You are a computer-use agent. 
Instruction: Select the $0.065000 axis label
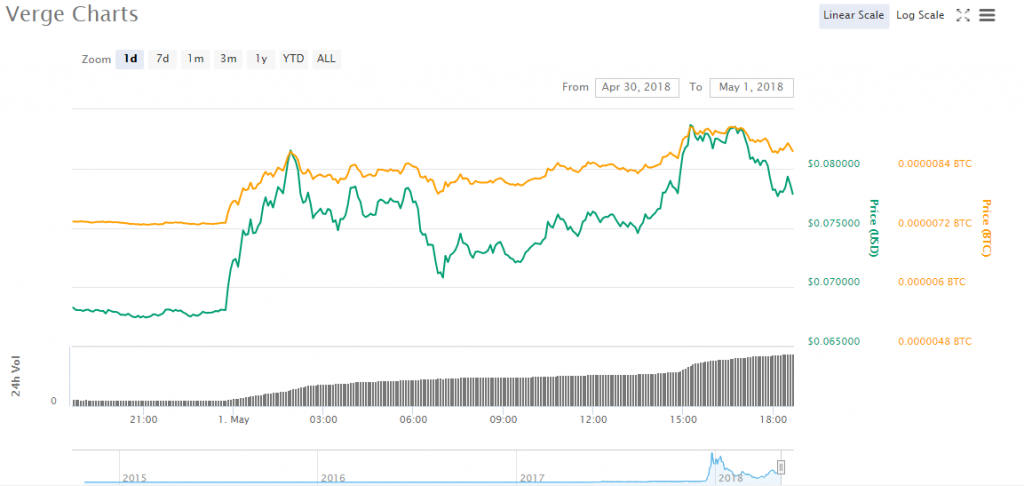click(833, 341)
